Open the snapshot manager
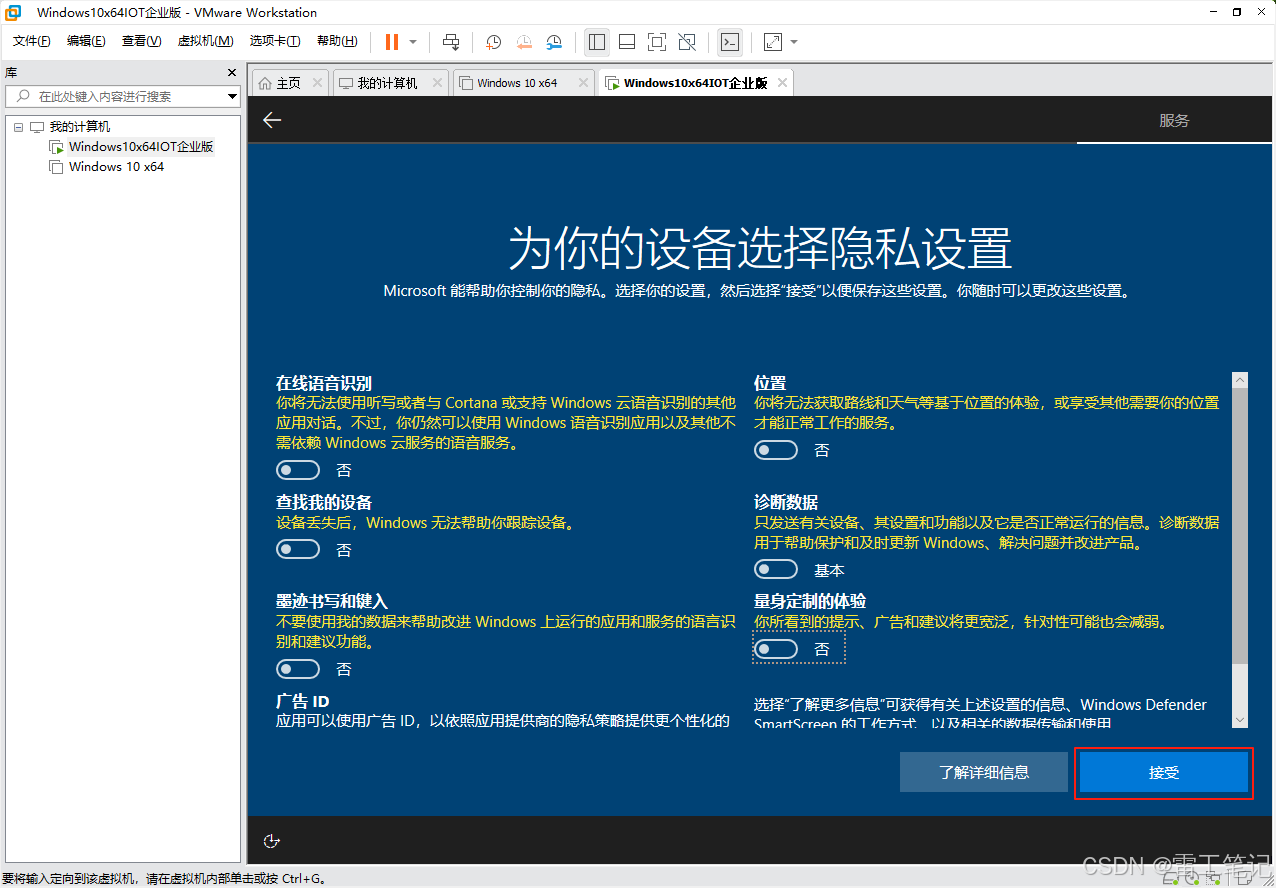Screen dimensions: 1276x888 click(x=554, y=42)
